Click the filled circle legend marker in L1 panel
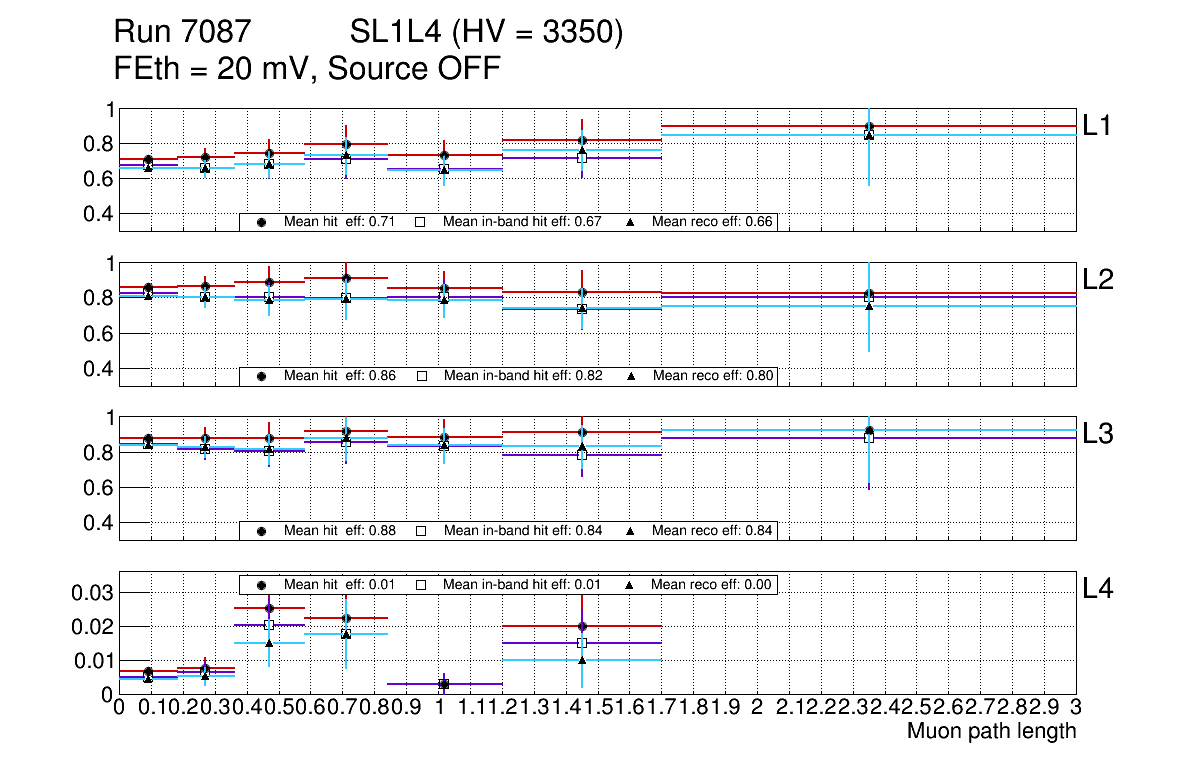Image resolution: width=1196 pixels, height=772 pixels. click(262, 222)
